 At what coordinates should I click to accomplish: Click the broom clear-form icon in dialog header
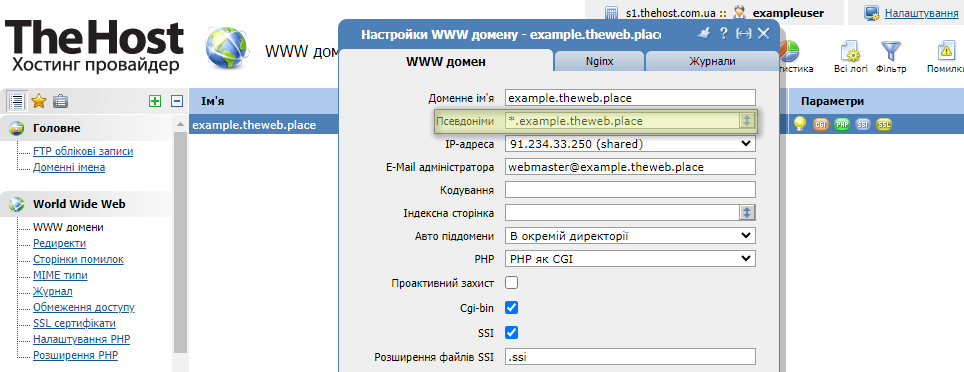pyautogui.click(x=705, y=33)
